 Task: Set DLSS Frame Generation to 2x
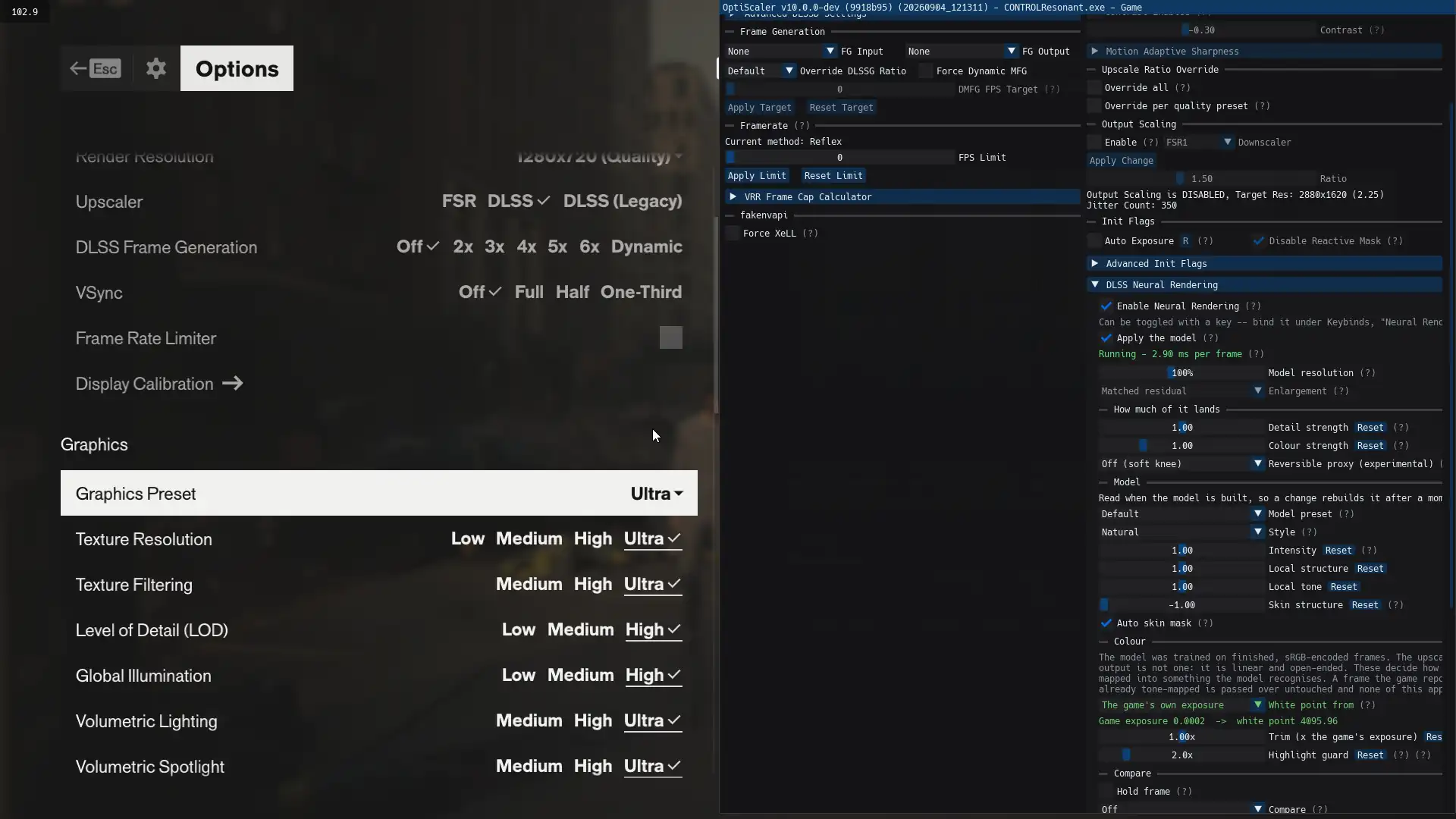coord(463,246)
